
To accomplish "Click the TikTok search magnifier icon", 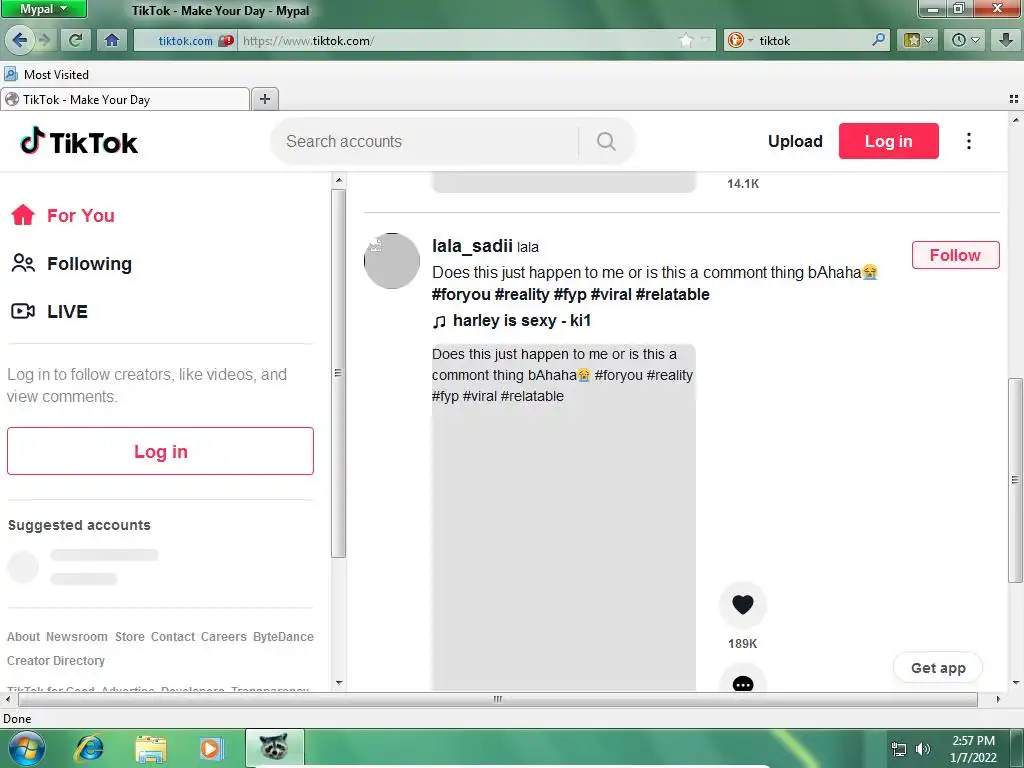I will (x=605, y=141).
